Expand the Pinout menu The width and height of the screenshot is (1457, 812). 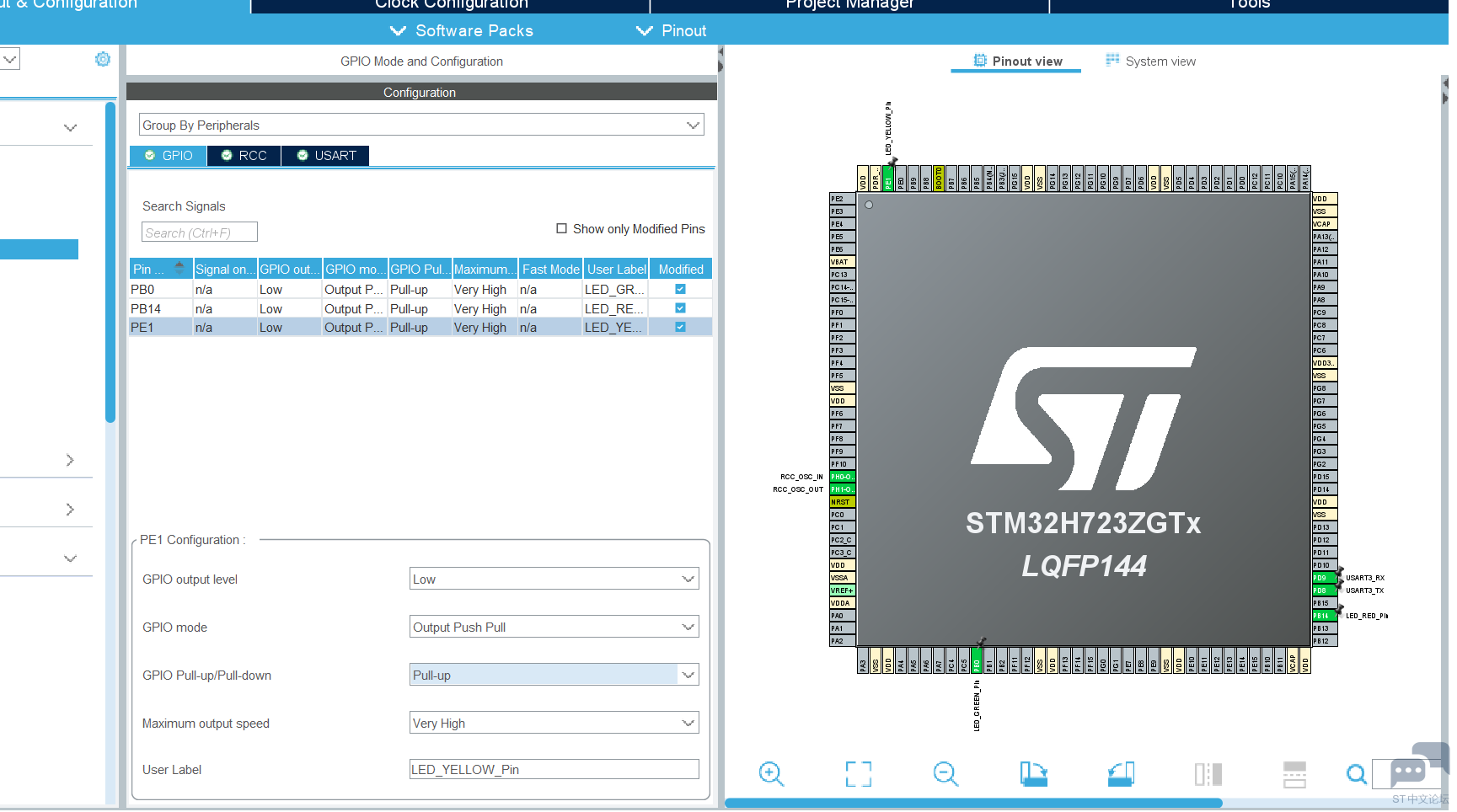[x=672, y=31]
